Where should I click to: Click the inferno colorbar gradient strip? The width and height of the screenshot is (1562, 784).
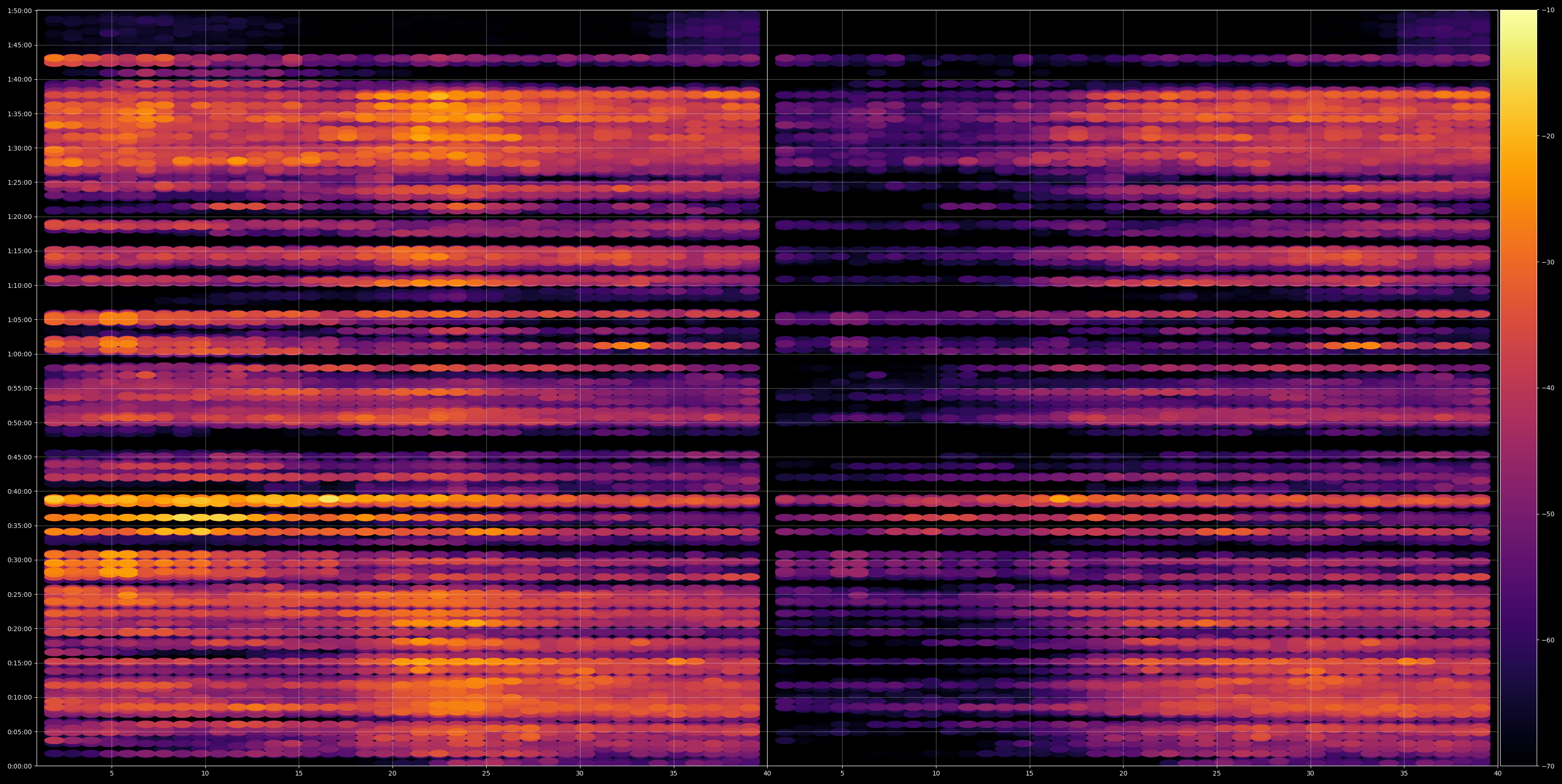1518,388
